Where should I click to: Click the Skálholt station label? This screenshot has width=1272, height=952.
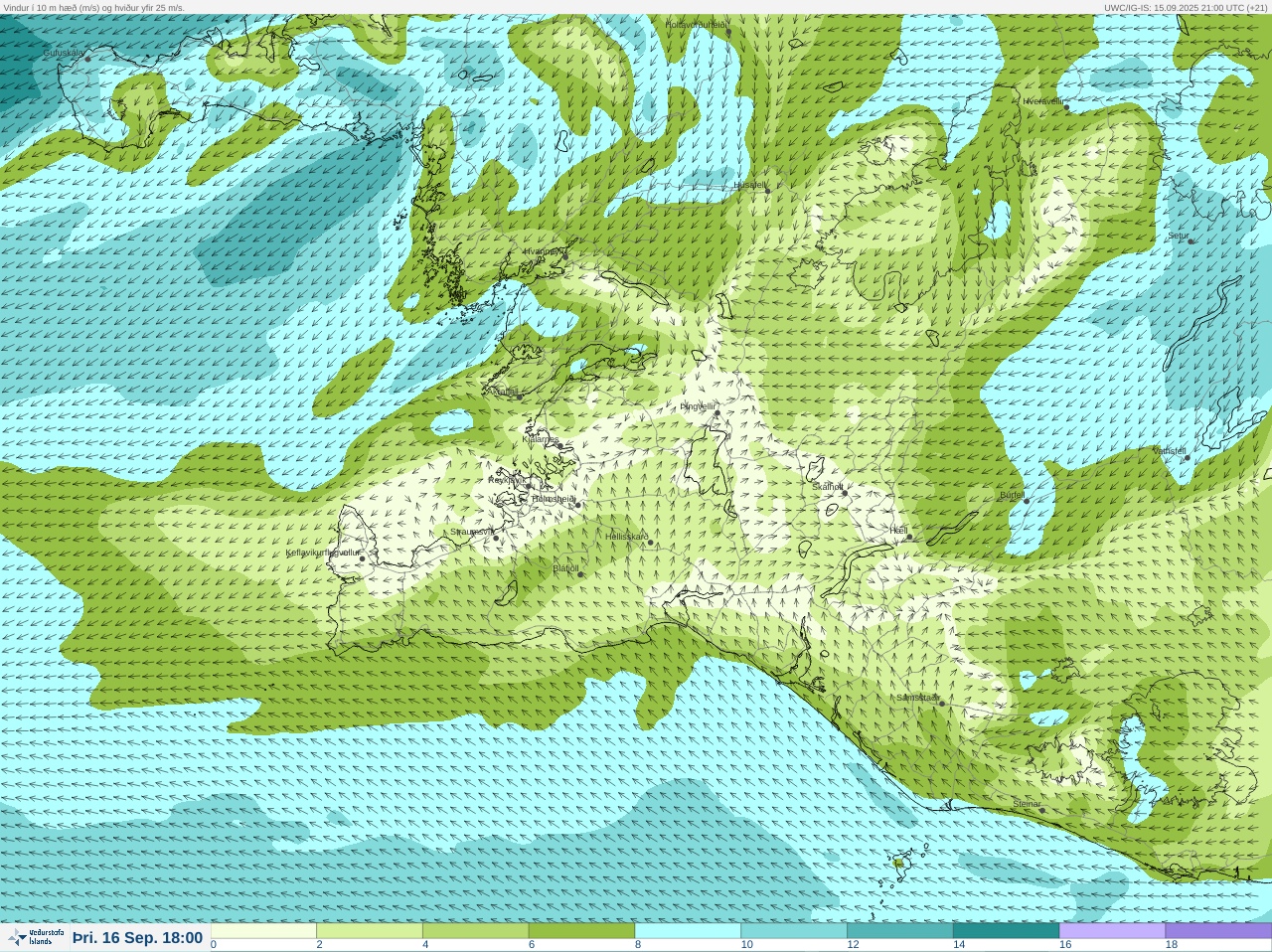[x=828, y=487]
